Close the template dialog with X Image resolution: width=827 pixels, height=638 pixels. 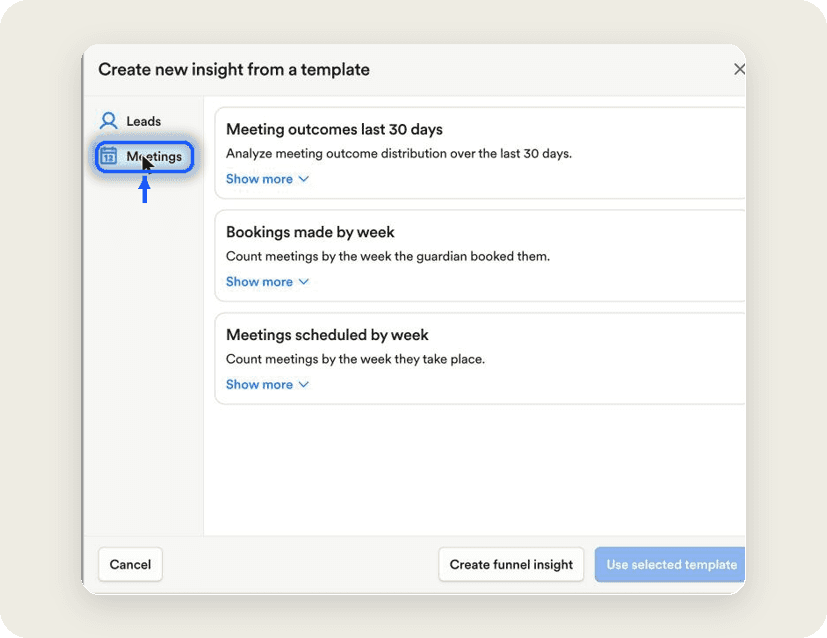point(739,69)
